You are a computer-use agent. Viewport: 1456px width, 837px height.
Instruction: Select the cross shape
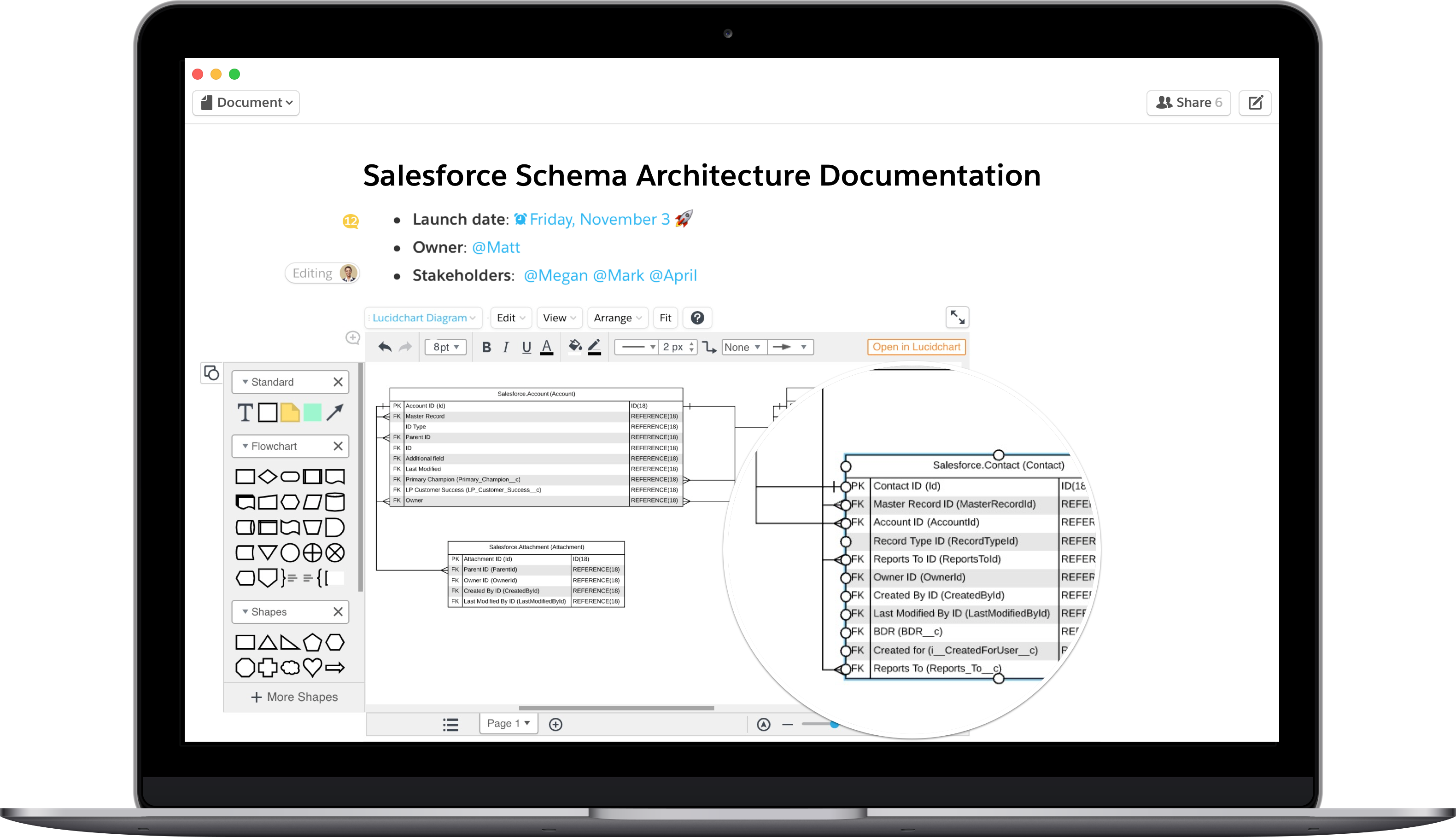tap(268, 668)
